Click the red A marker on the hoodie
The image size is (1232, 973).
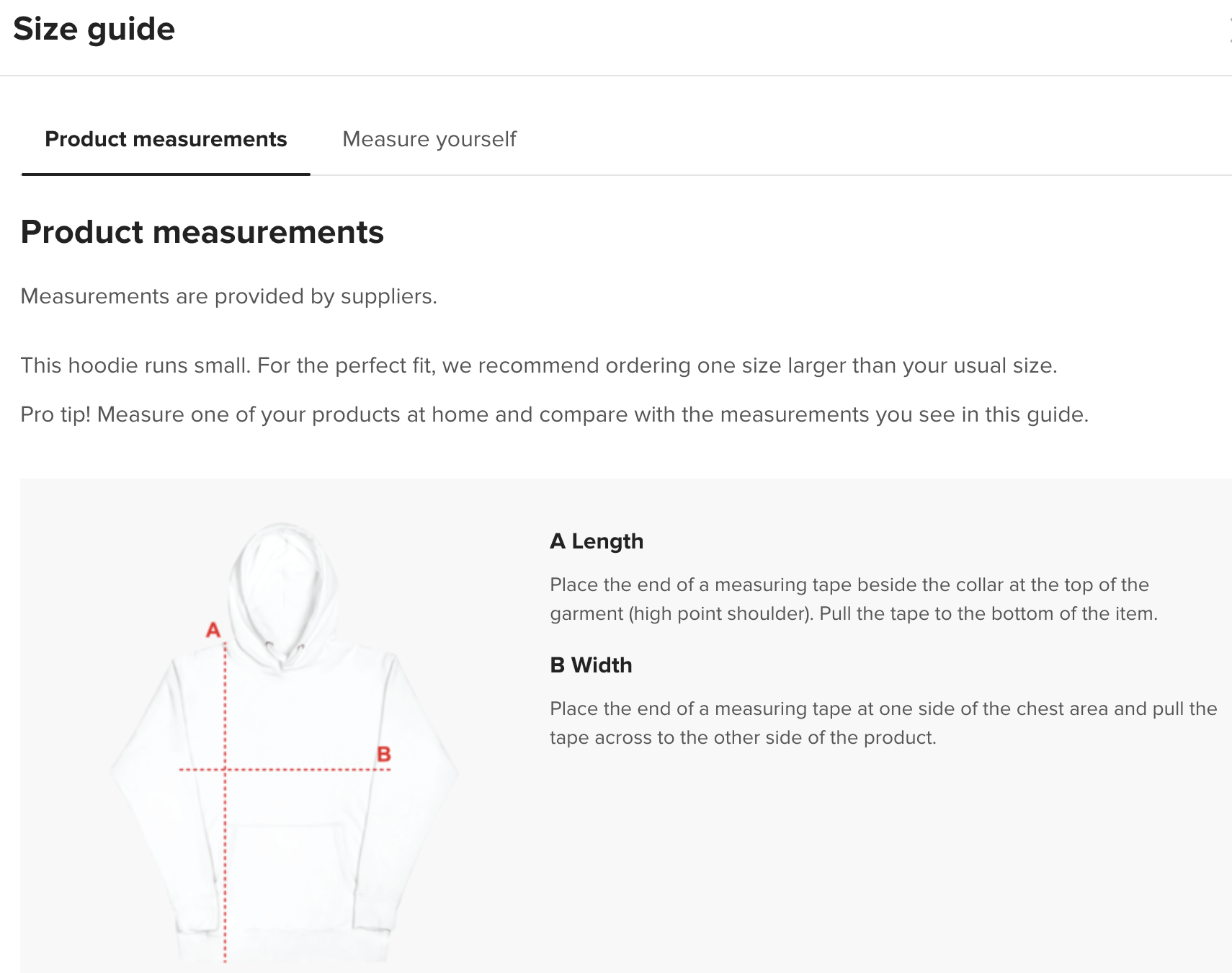pyautogui.click(x=213, y=630)
